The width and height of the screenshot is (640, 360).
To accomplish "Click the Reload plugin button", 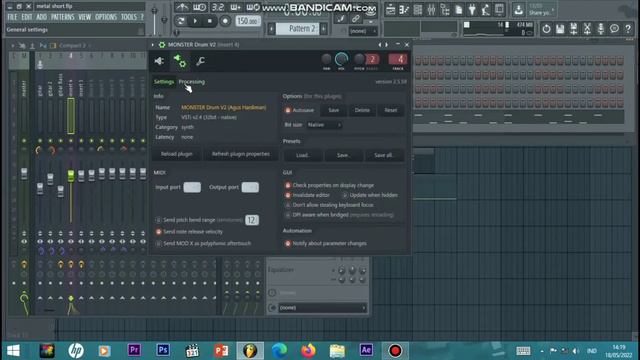I will (176, 154).
